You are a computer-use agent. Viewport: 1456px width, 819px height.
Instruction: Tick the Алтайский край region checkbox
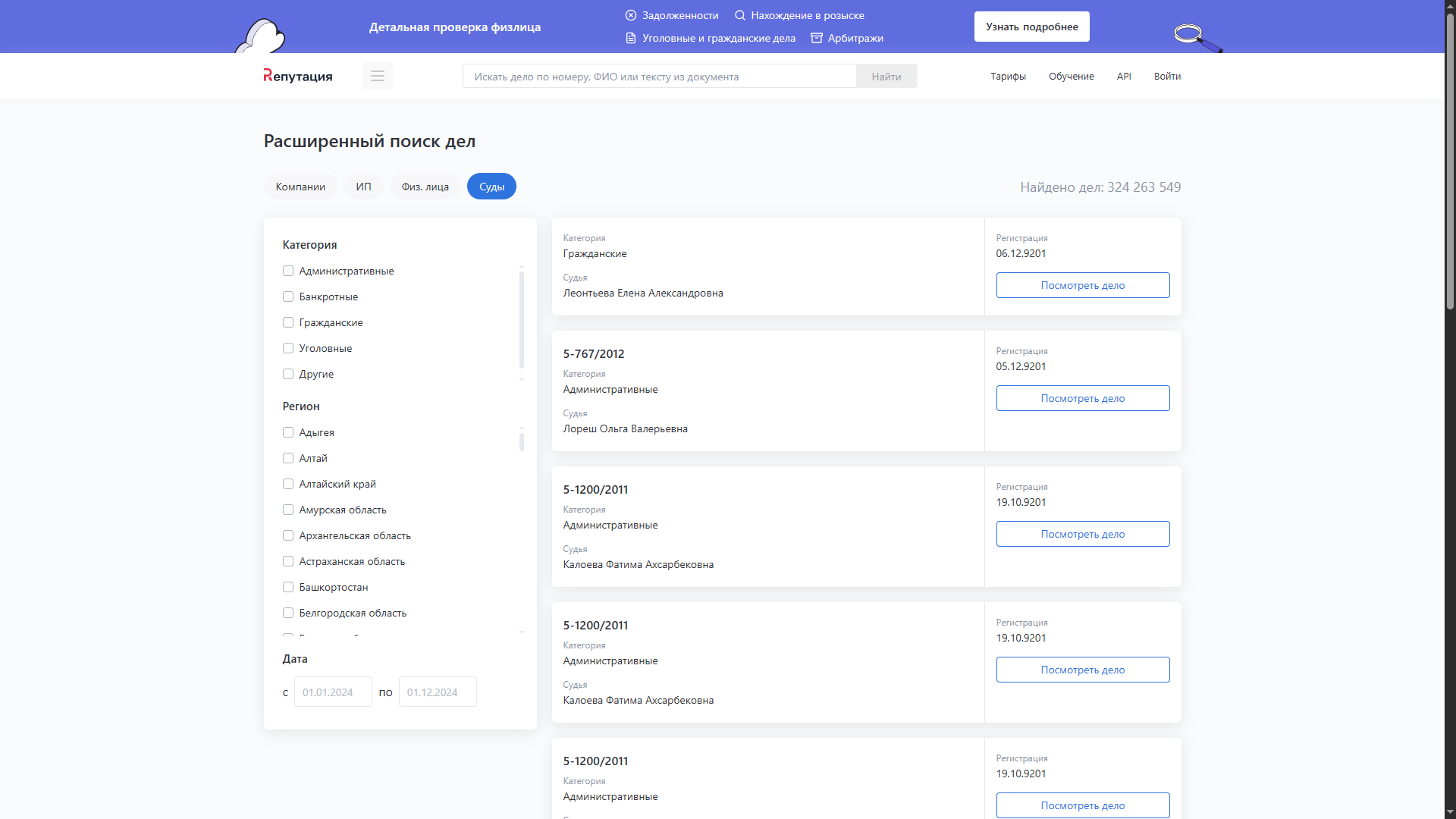click(x=288, y=484)
